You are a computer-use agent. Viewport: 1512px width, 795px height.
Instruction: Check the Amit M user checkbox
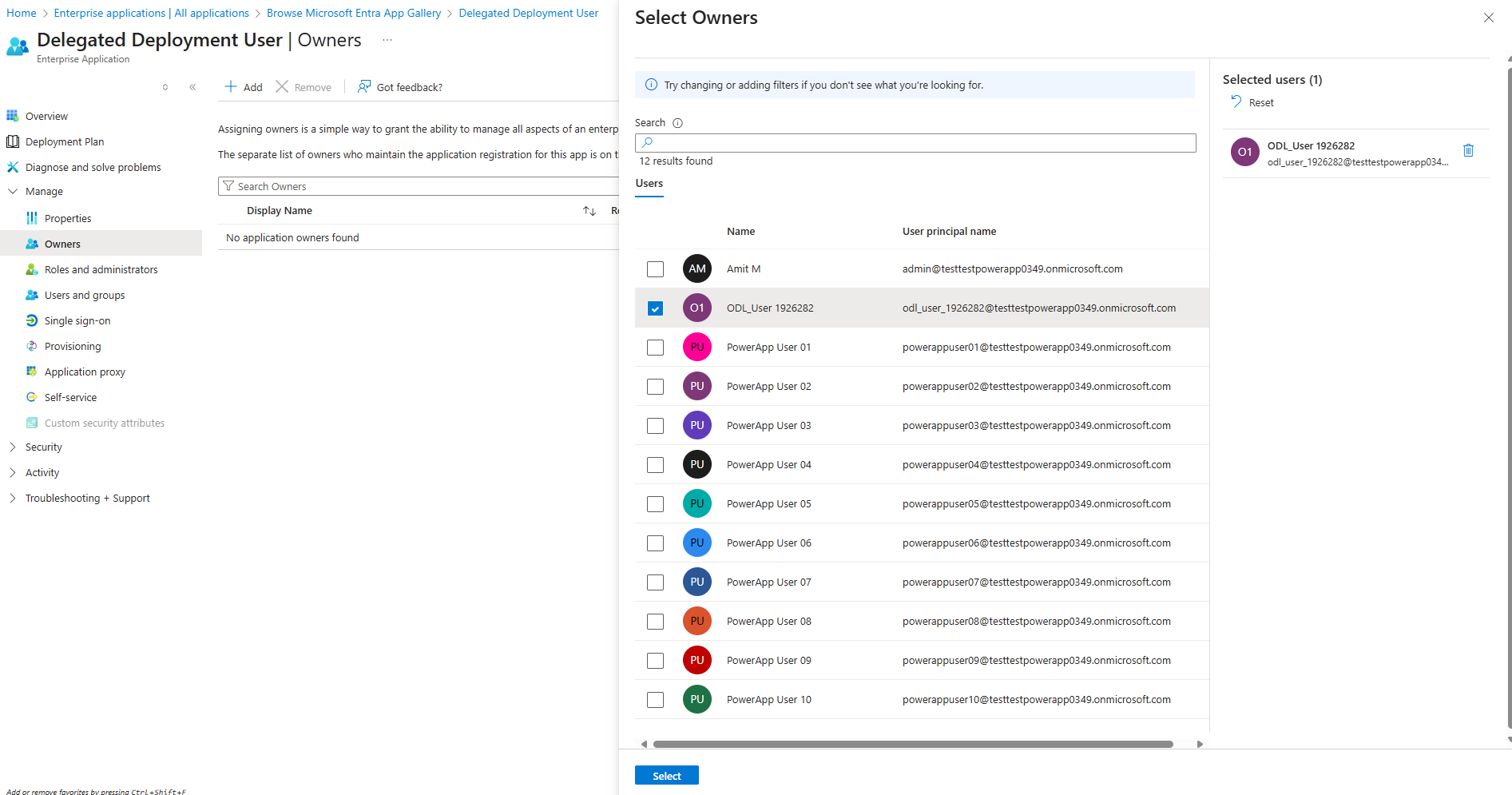[x=655, y=269]
